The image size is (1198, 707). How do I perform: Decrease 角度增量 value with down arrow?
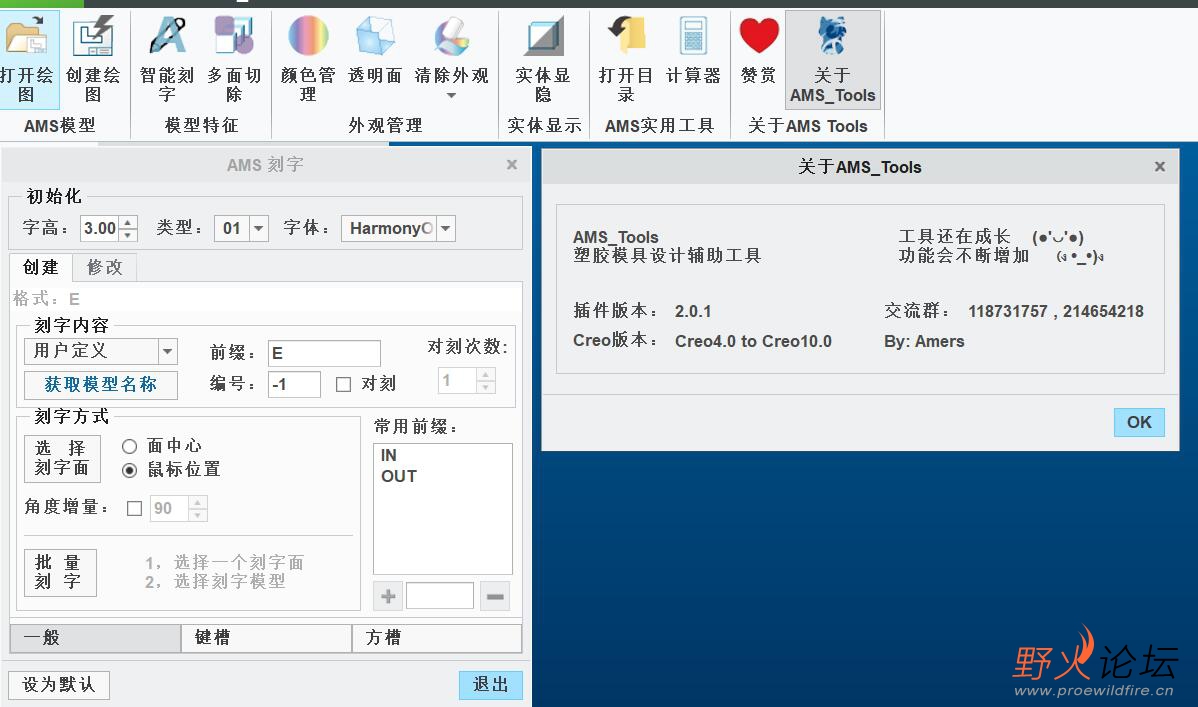(x=198, y=515)
